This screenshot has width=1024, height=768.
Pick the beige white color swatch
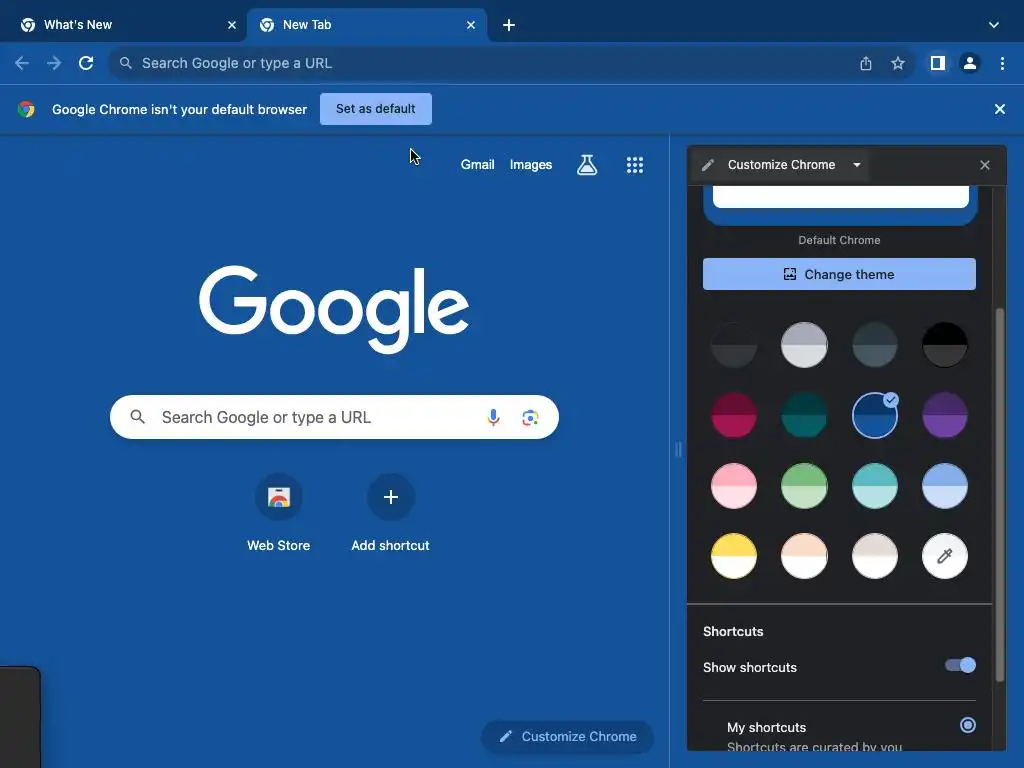[x=874, y=556]
